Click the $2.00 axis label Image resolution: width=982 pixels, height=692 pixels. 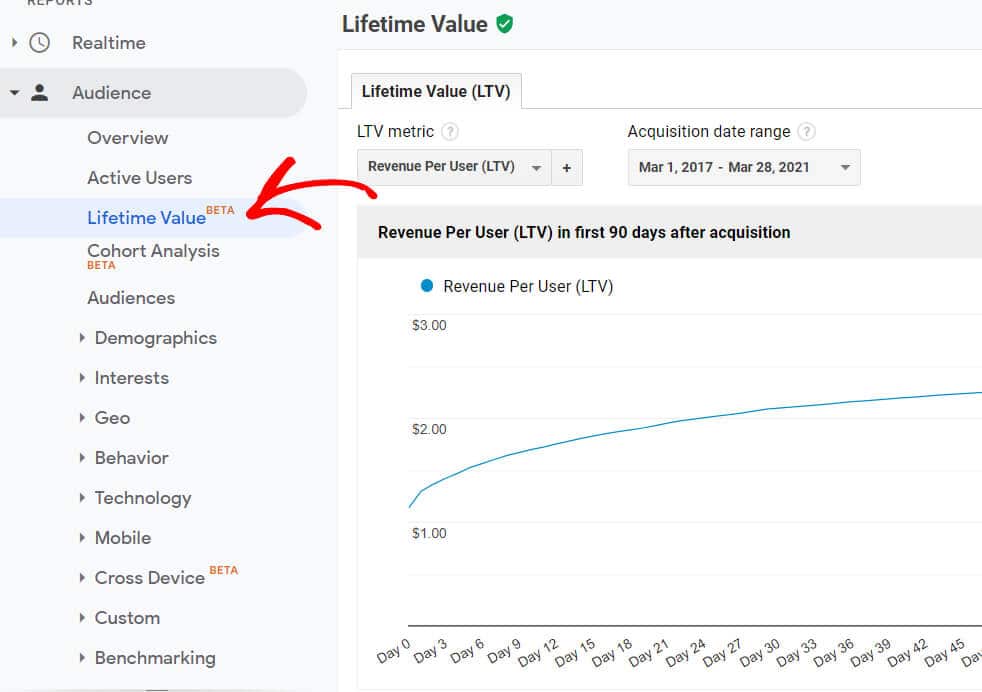[429, 429]
